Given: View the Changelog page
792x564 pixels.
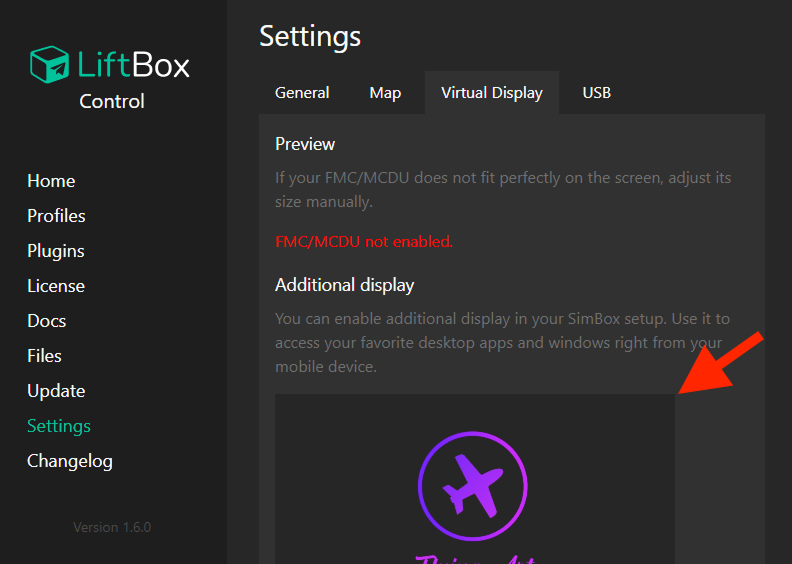Looking at the screenshot, I should [x=70, y=461].
